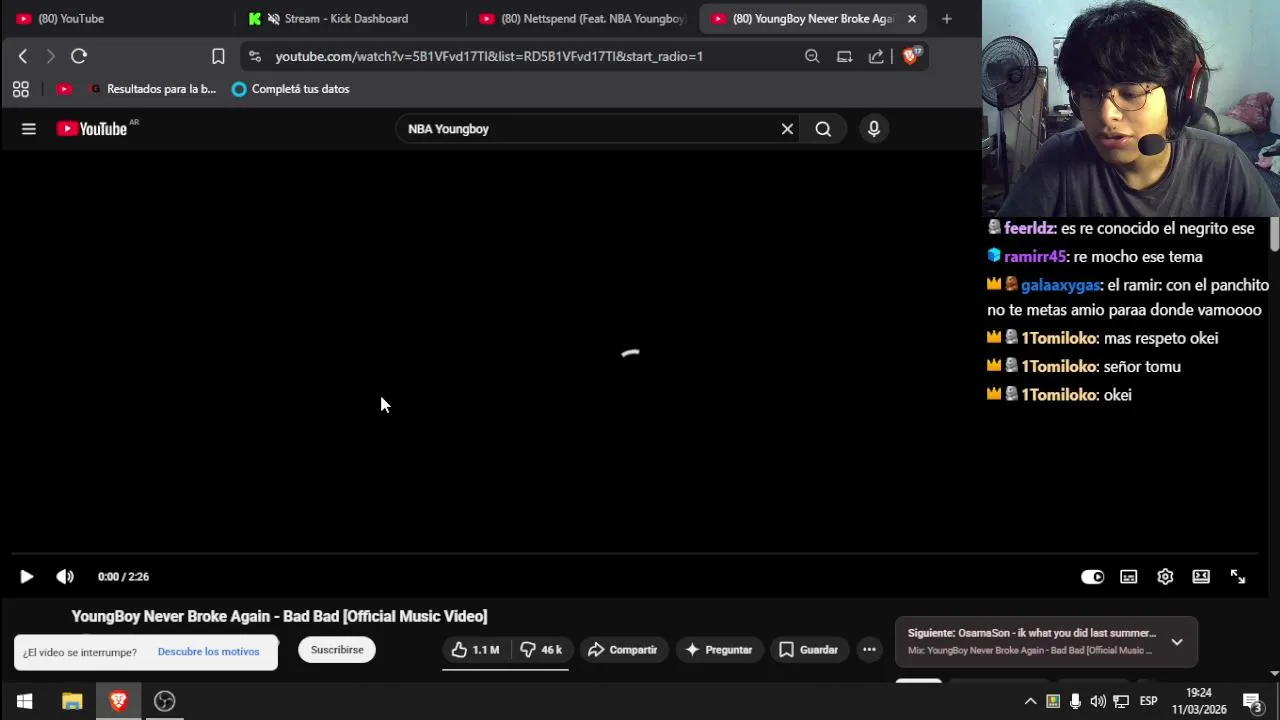The height and width of the screenshot is (720, 1280).
Task: Click the microphone tray icon
Action: coord(1075,701)
